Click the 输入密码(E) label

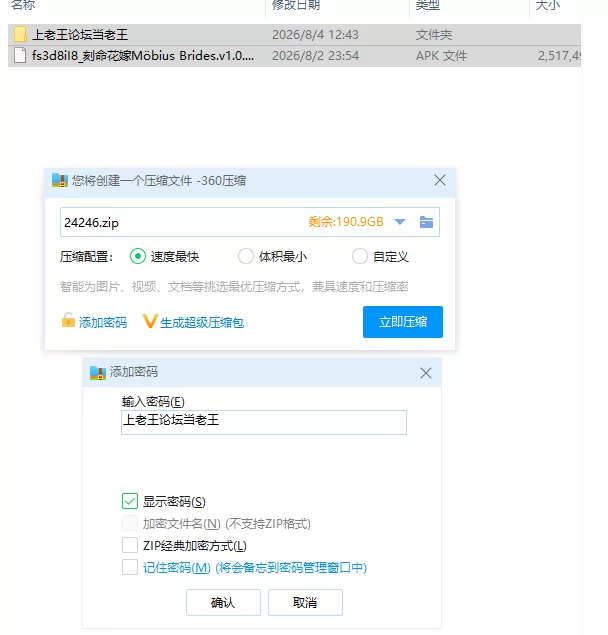(153, 402)
